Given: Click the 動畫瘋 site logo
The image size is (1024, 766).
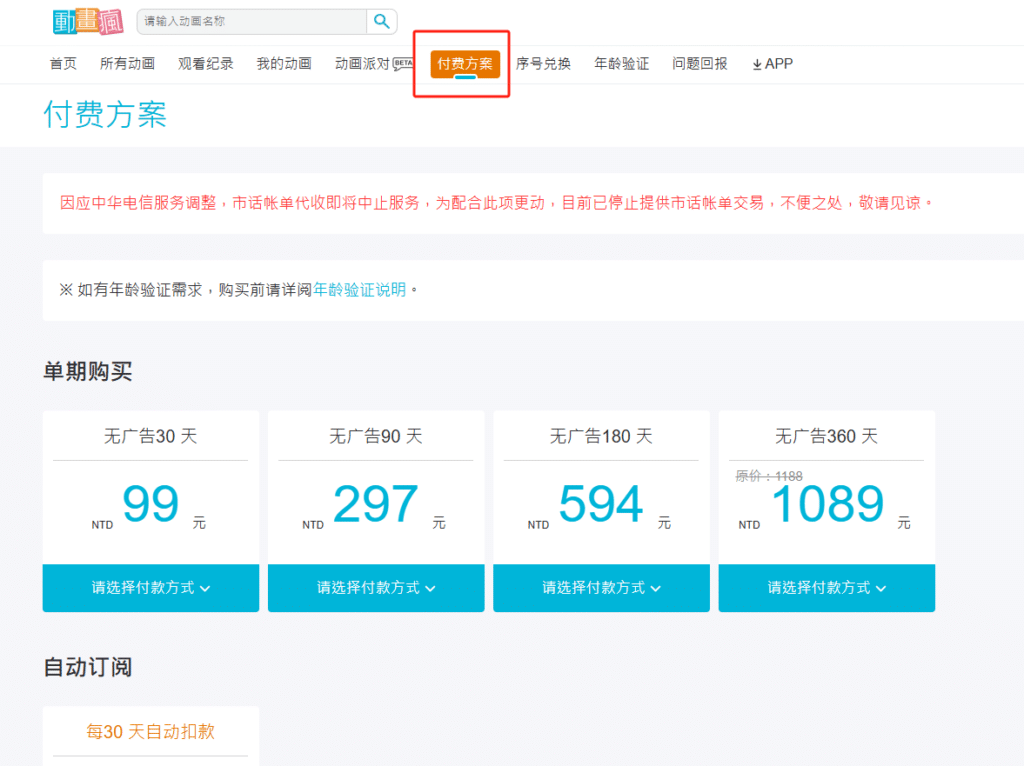Looking at the screenshot, I should pos(87,20).
